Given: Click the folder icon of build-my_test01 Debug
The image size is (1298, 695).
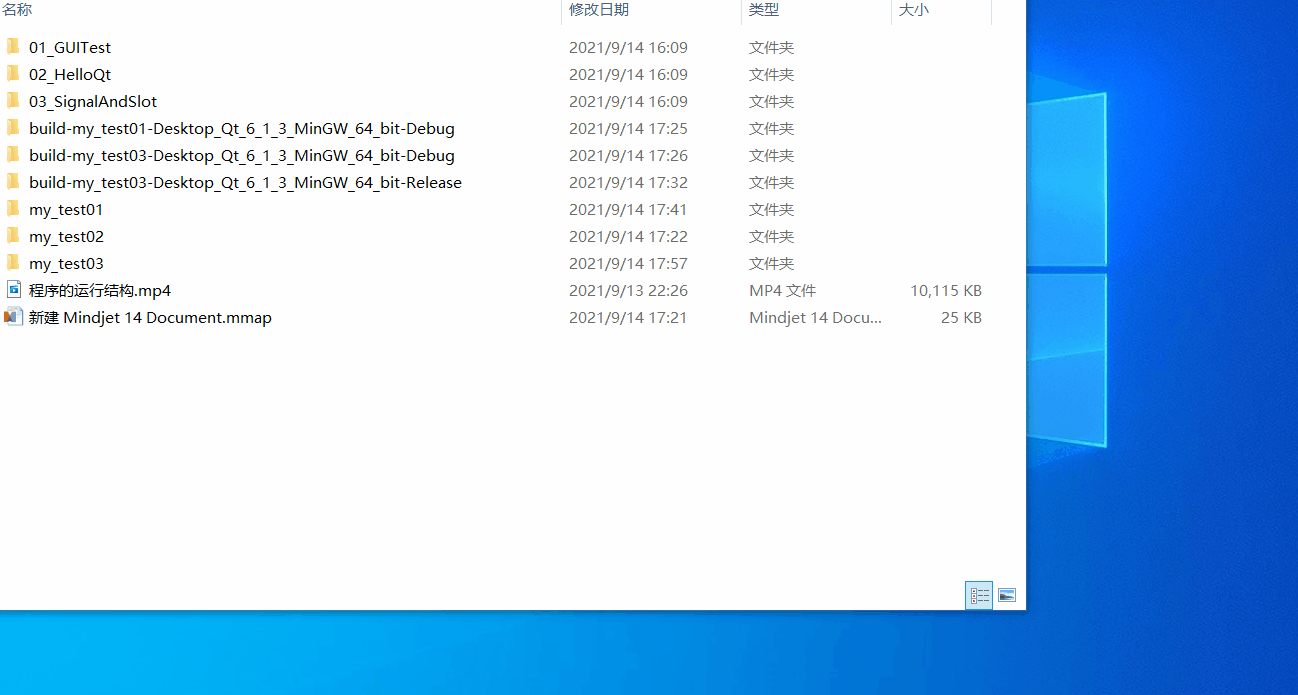Looking at the screenshot, I should pos(13,128).
